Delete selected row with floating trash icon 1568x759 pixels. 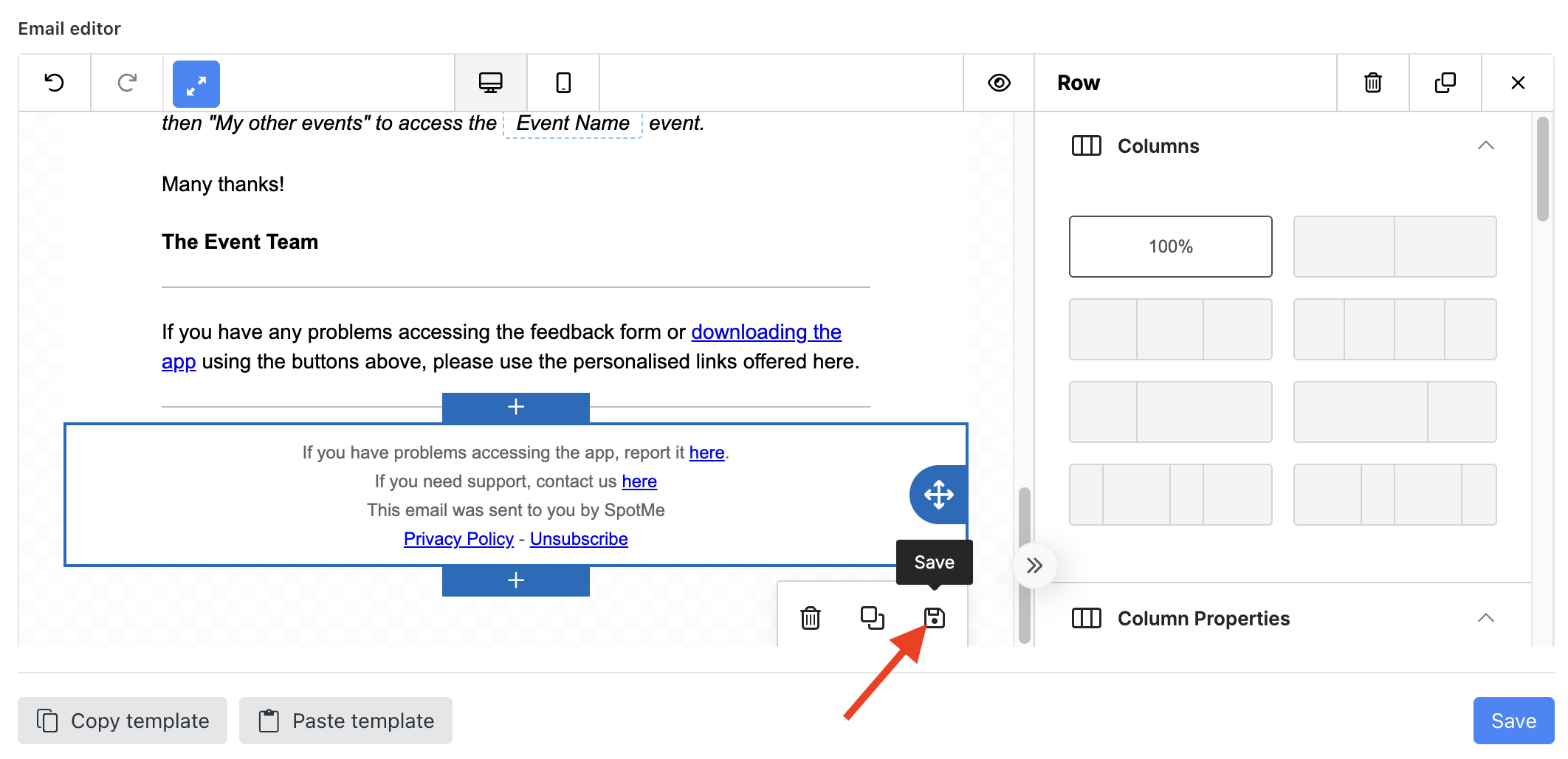click(x=811, y=618)
